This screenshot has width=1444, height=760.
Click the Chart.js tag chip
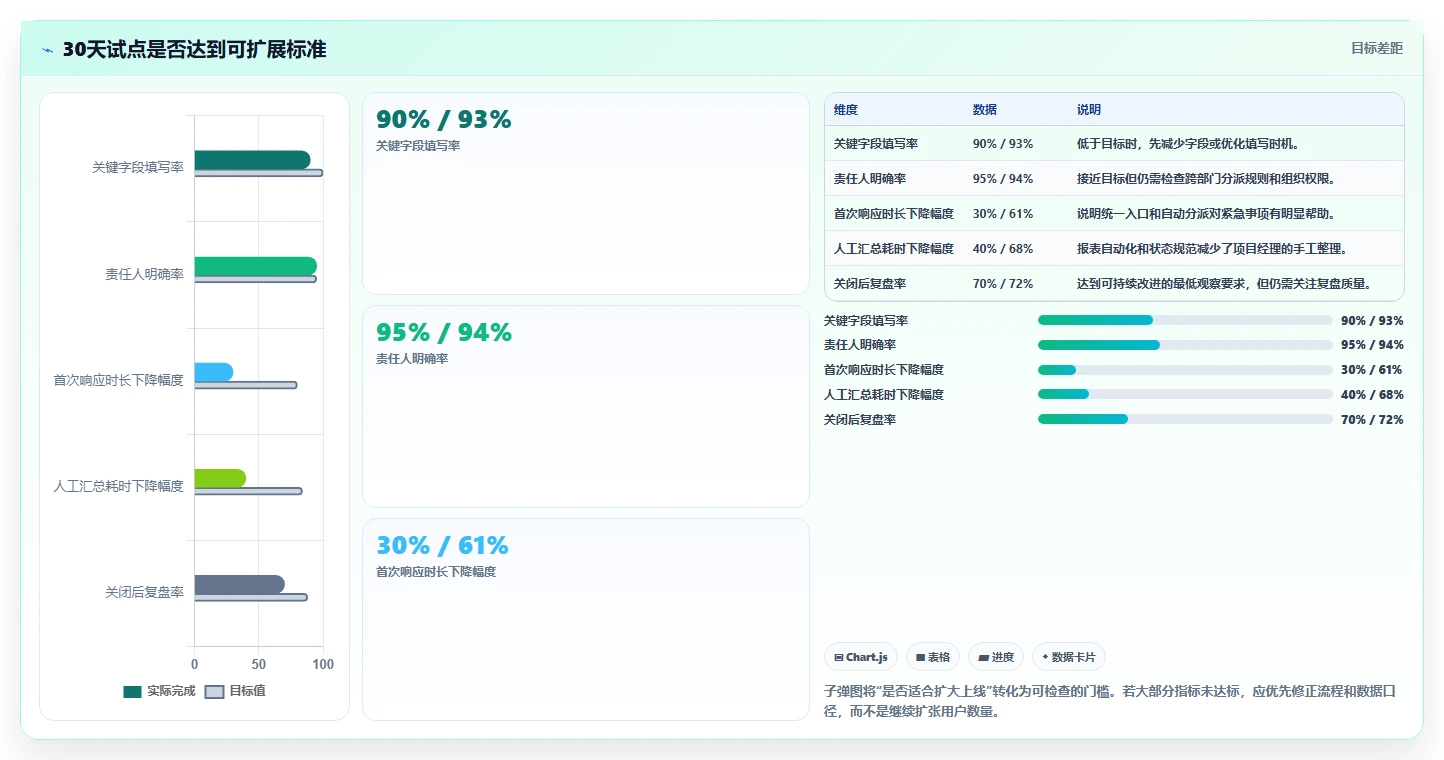pos(861,657)
